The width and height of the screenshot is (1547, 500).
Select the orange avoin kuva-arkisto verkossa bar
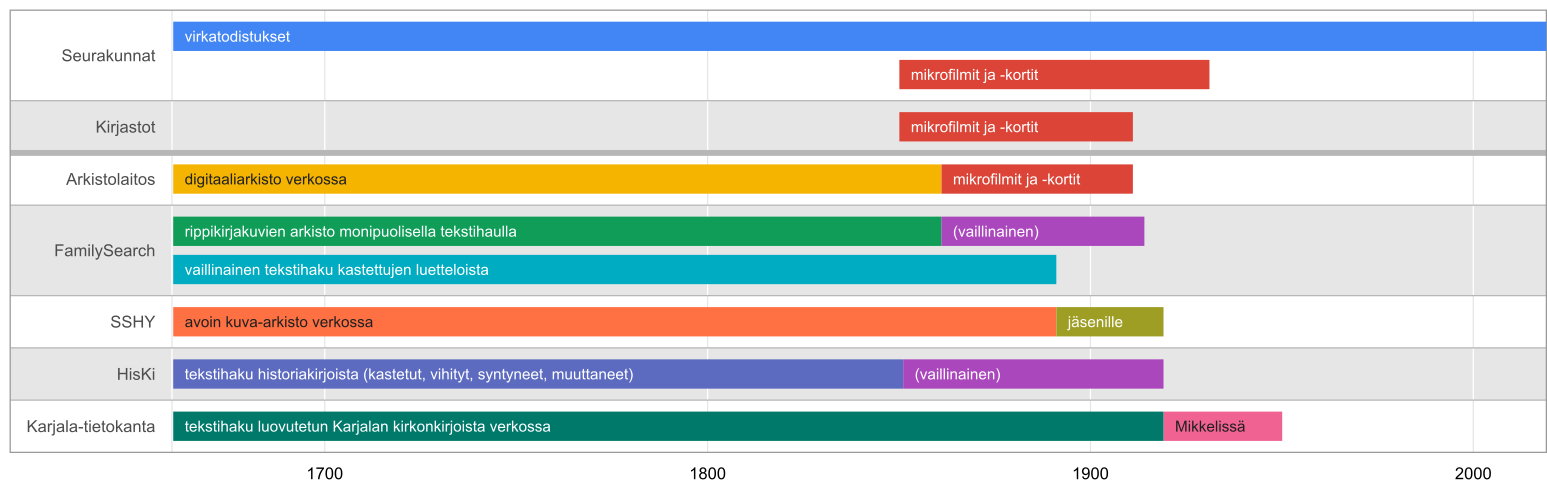[x=614, y=322]
